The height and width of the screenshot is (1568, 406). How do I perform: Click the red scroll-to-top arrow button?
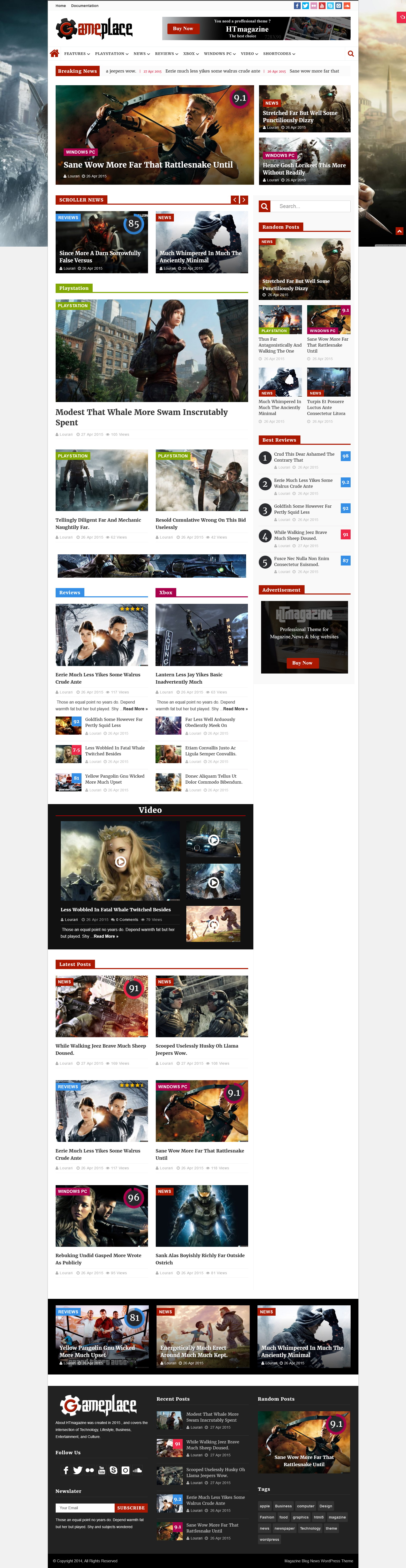click(399, 231)
